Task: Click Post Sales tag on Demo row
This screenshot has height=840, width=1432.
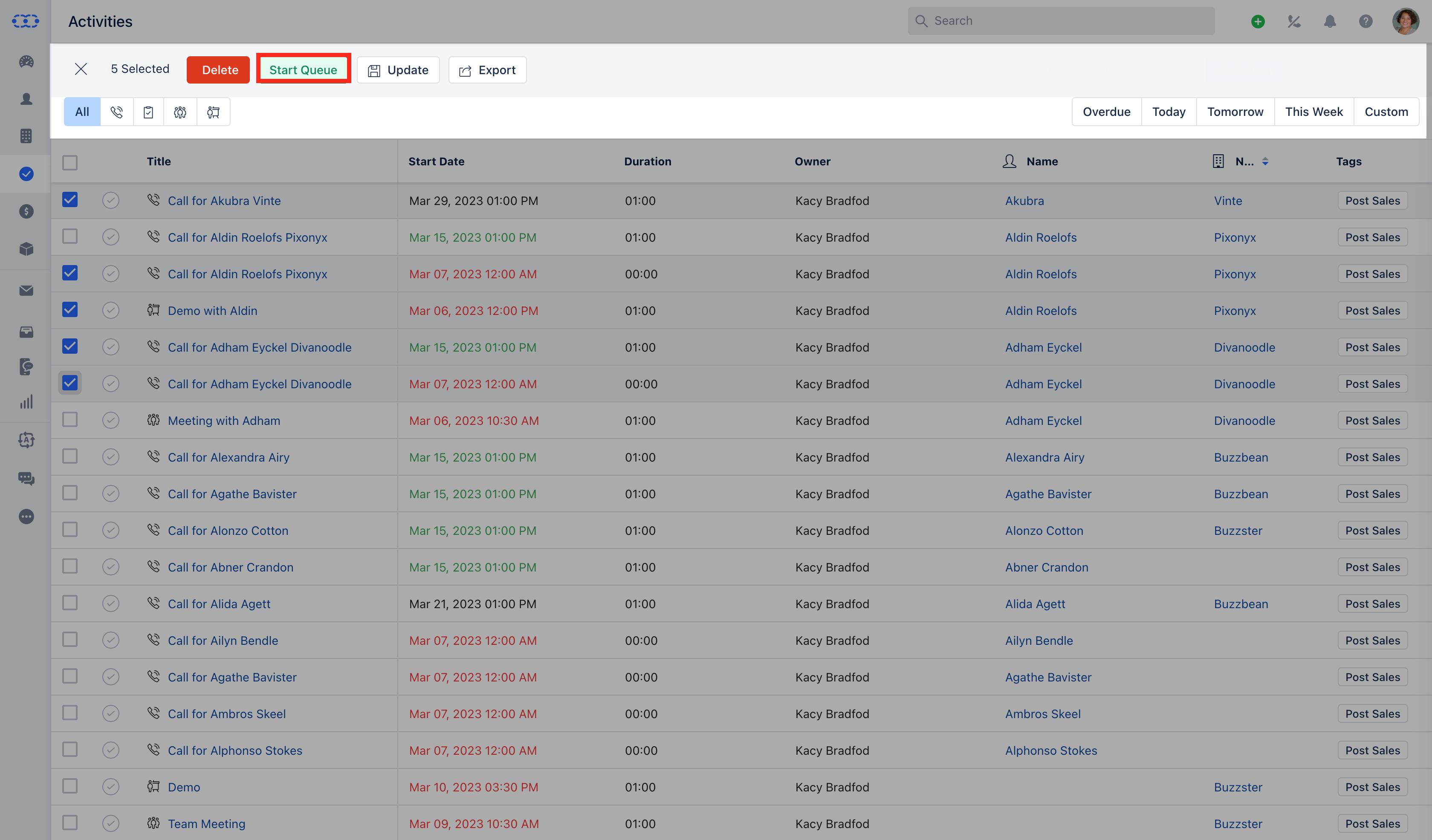Action: (1372, 787)
